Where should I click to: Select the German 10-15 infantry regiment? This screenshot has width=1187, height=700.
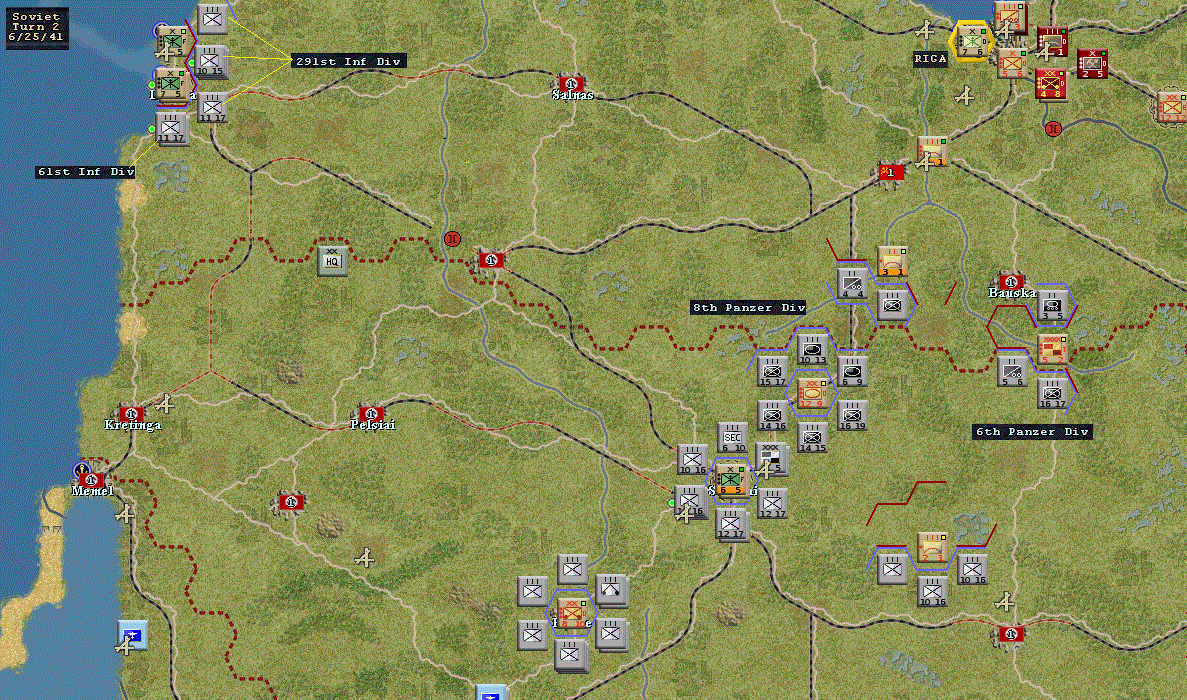tap(210, 62)
